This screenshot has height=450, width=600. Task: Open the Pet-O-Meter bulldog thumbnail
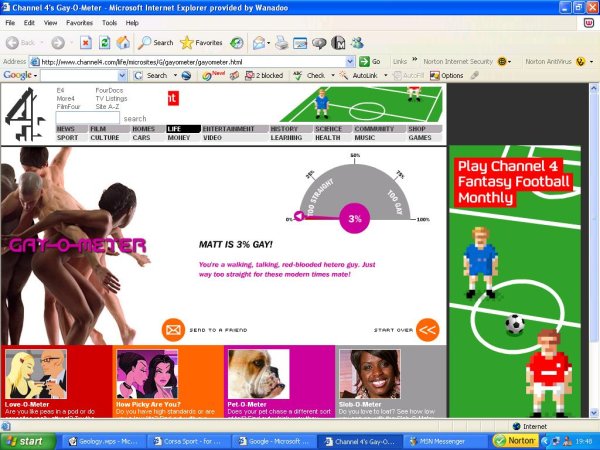pyautogui.click(x=258, y=374)
